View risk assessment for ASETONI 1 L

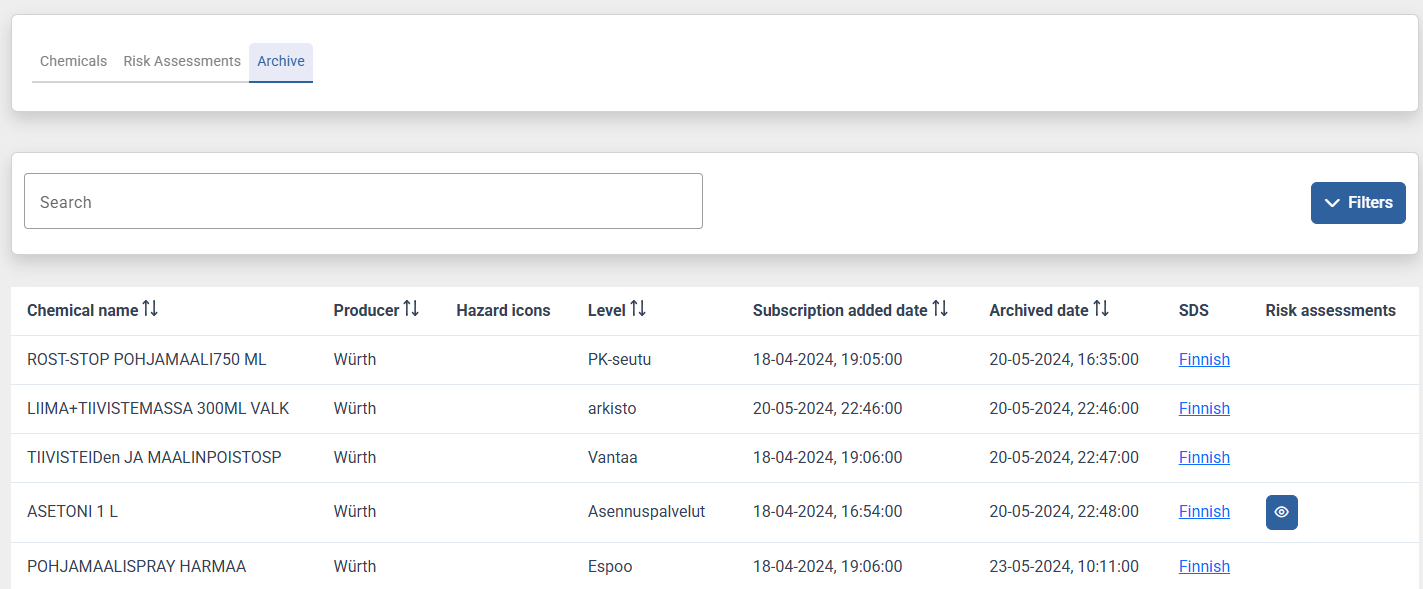point(1281,512)
